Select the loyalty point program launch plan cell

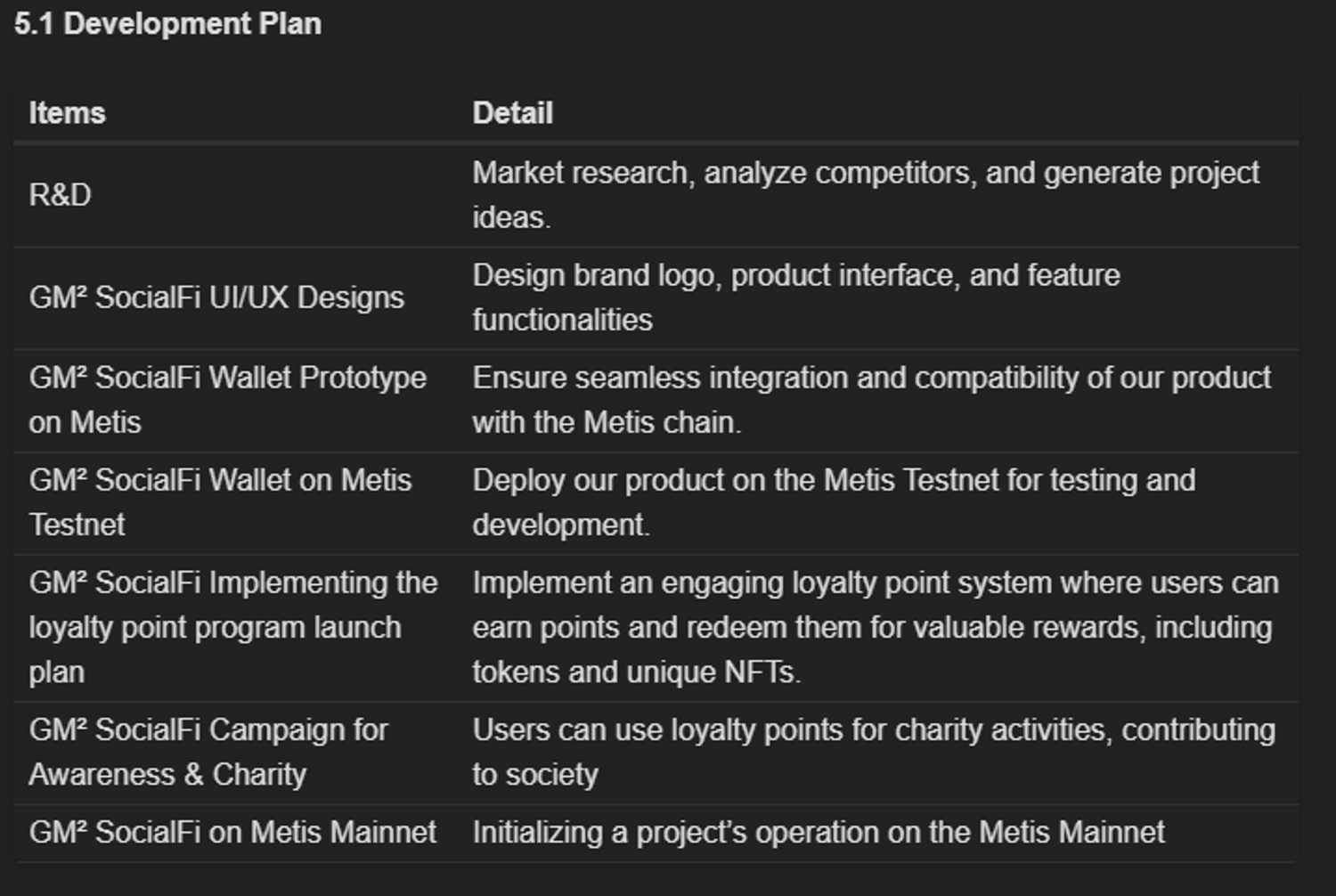pyautogui.click(x=233, y=627)
